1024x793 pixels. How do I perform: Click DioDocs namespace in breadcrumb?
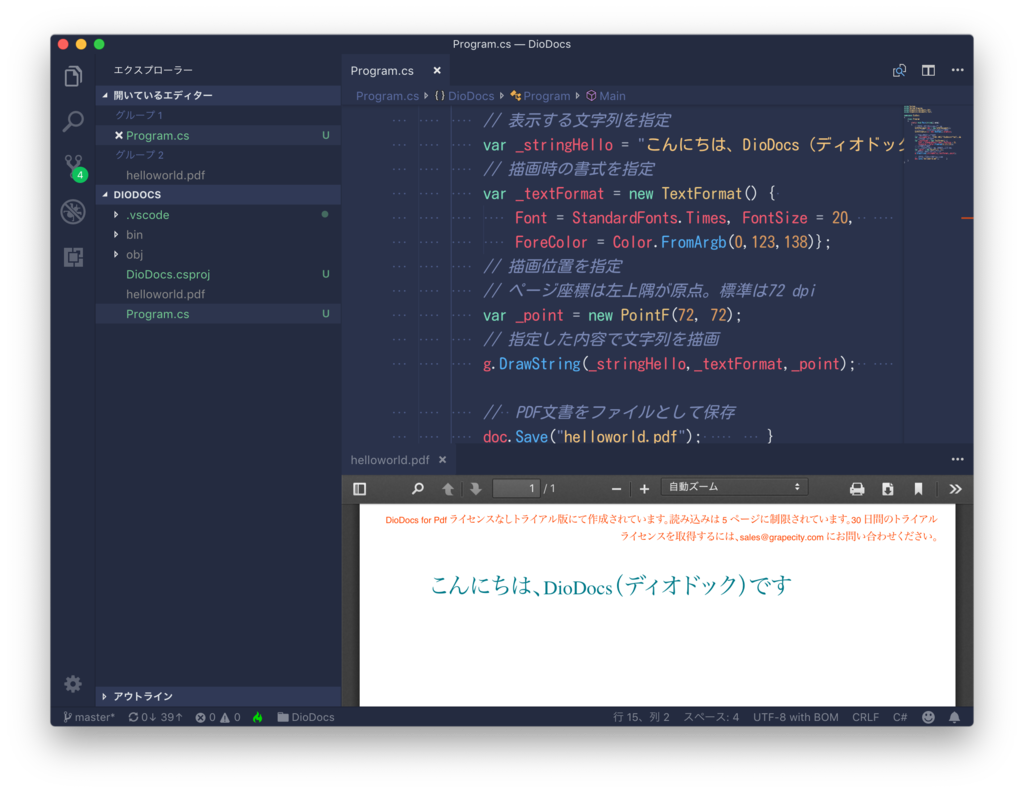click(464, 96)
